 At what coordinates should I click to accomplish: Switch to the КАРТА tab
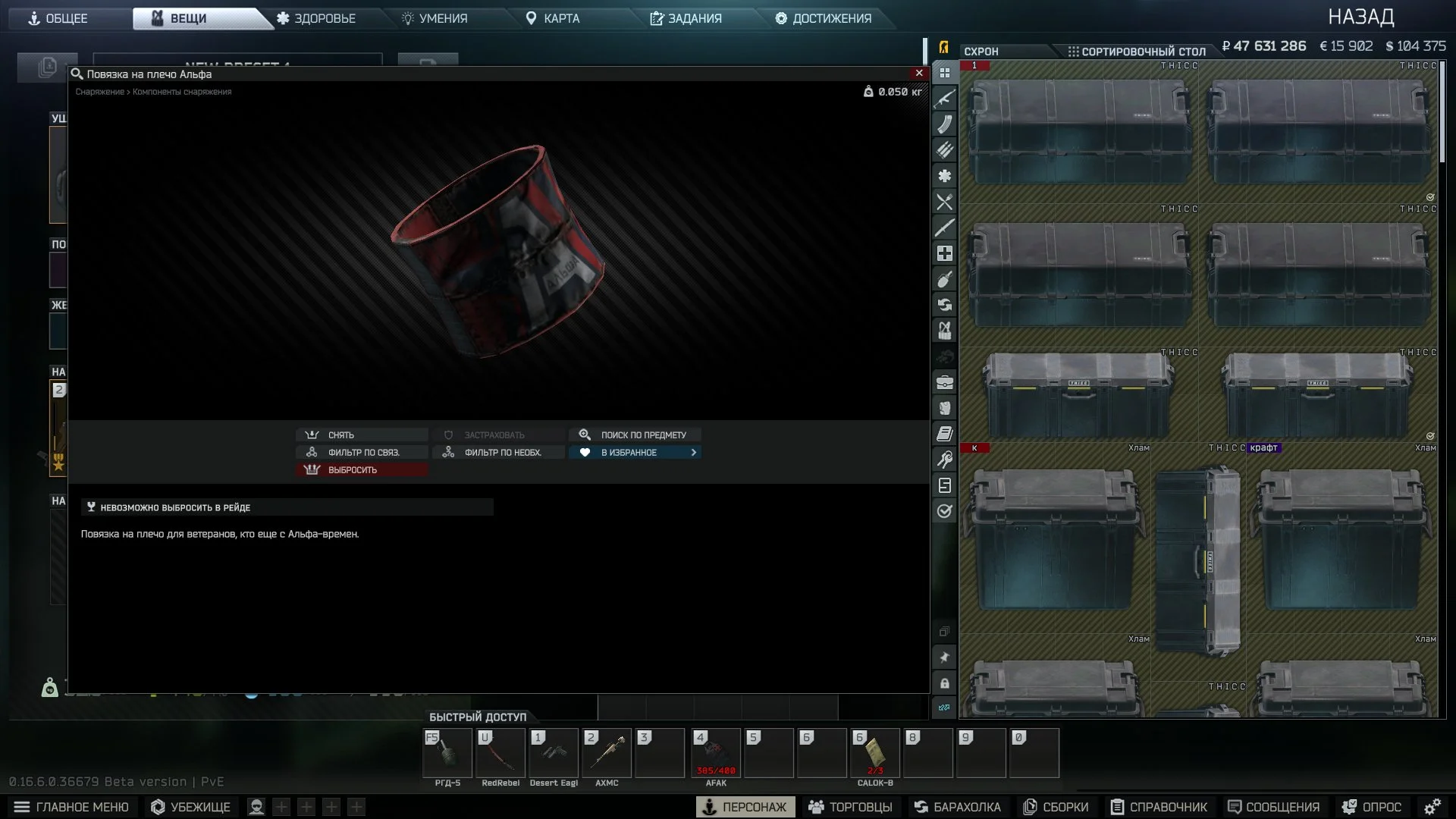(x=552, y=18)
